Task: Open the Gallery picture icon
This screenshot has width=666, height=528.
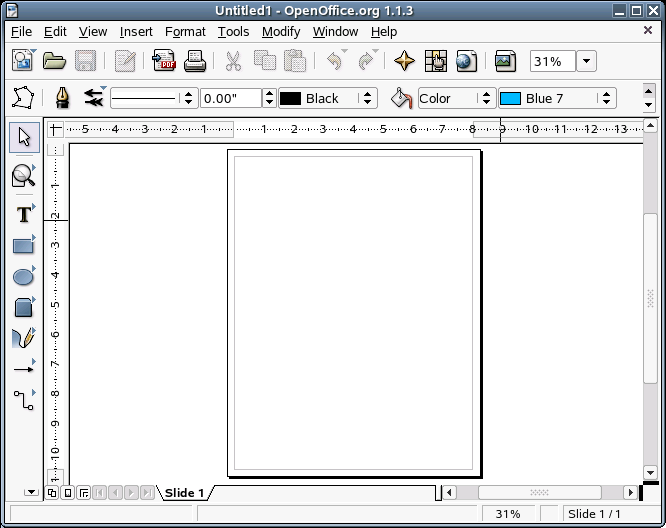Action: point(505,61)
